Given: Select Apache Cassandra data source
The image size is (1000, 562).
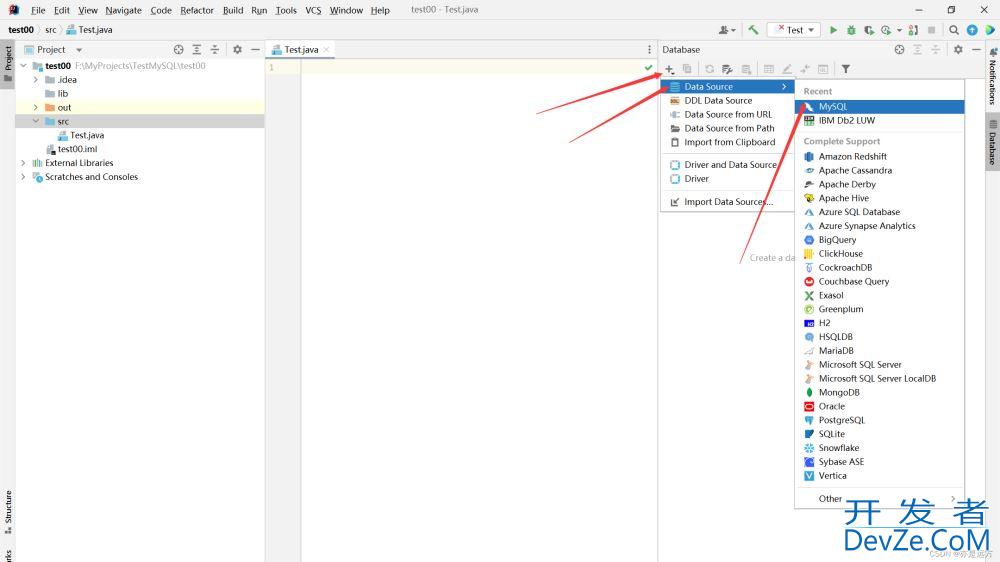Looking at the screenshot, I should (879, 170).
